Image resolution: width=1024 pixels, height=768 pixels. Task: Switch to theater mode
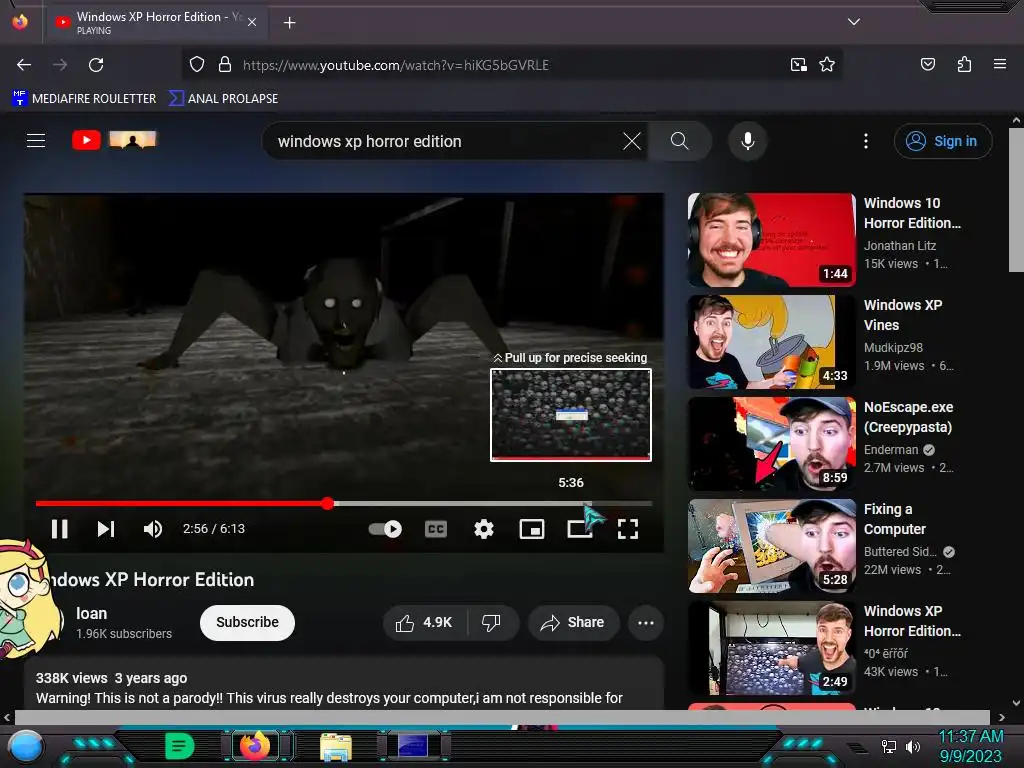point(579,529)
